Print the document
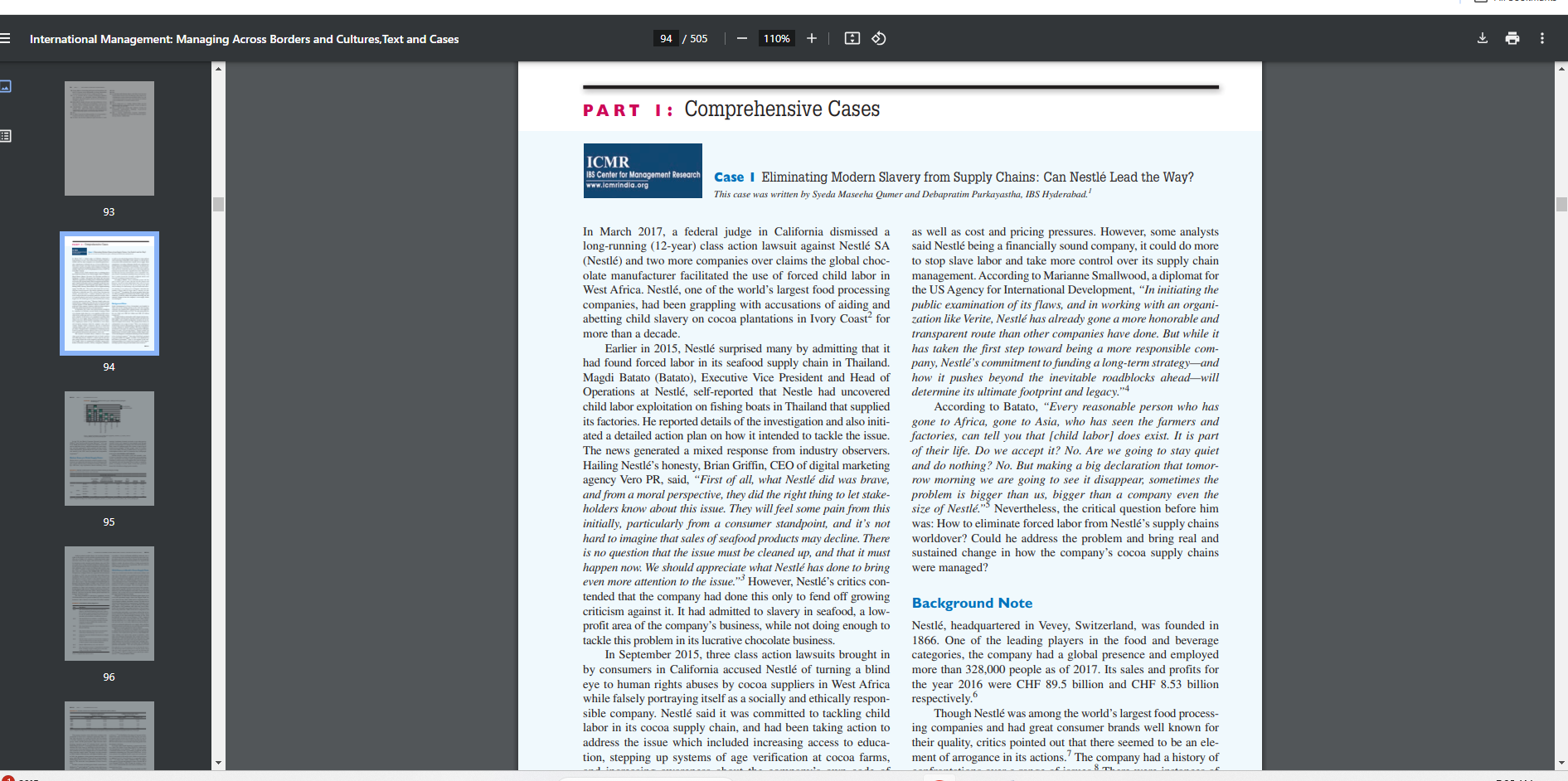1568x781 pixels. pyautogui.click(x=1512, y=38)
